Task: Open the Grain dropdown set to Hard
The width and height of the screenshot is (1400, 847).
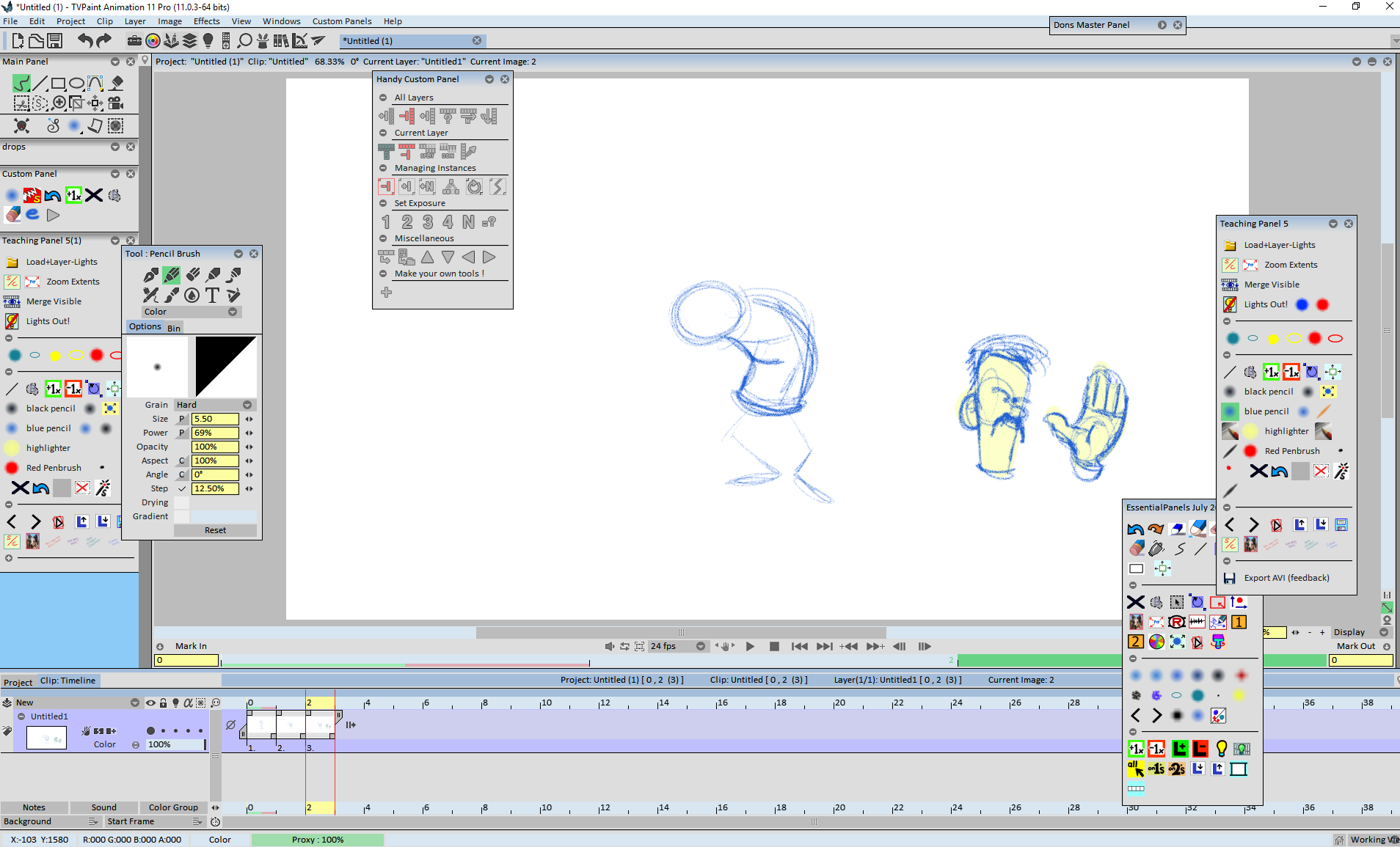Action: (x=214, y=405)
